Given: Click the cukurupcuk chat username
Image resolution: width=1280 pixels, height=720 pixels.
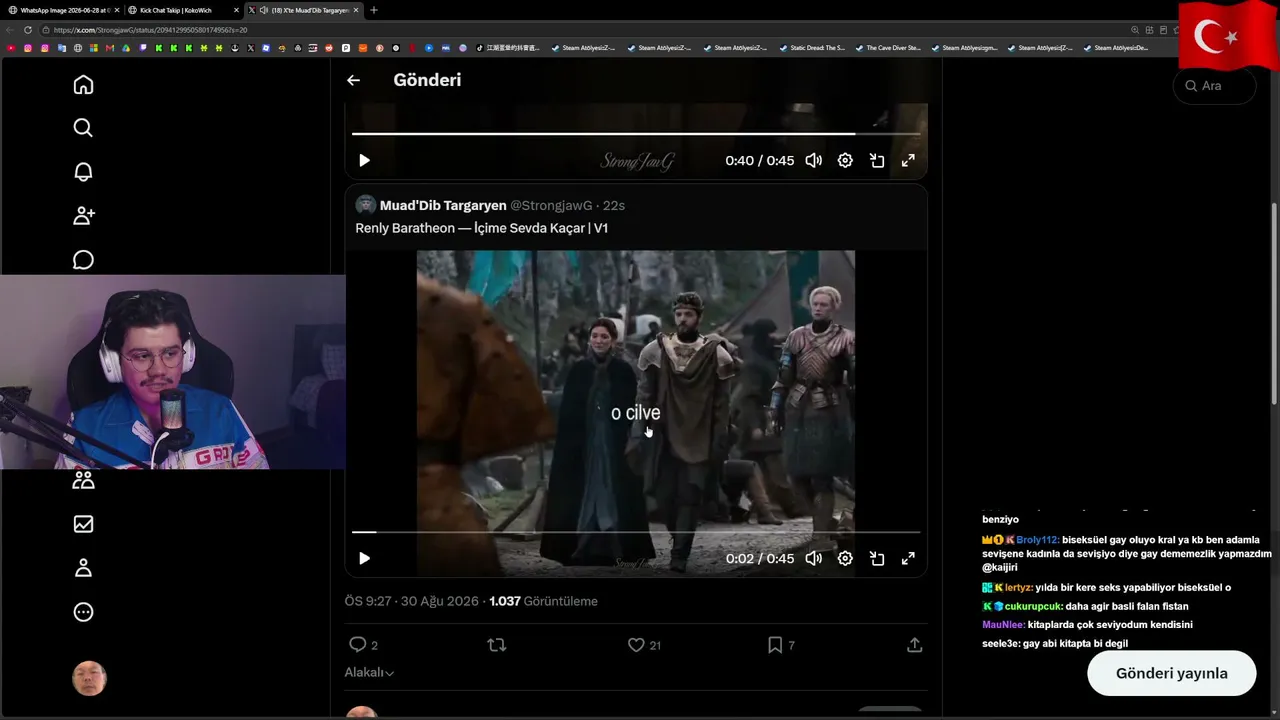Looking at the screenshot, I should (x=1033, y=606).
